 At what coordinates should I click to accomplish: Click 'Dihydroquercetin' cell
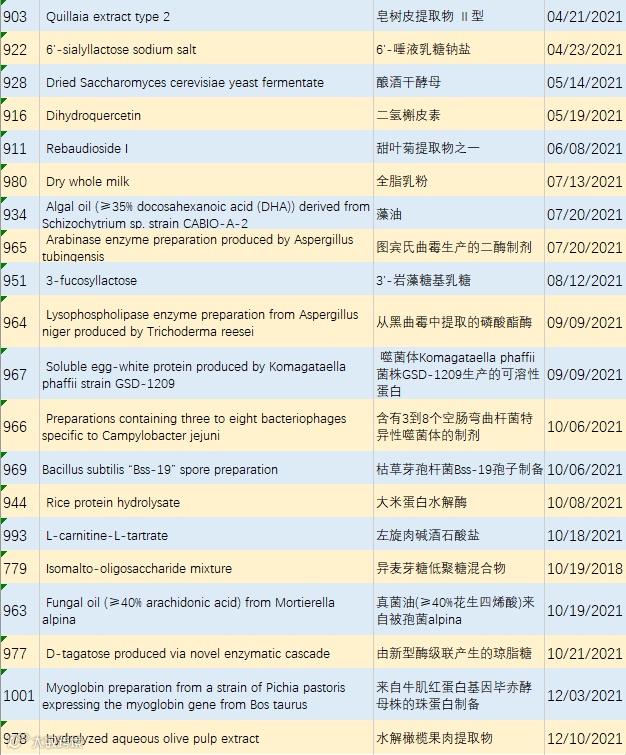click(206, 115)
